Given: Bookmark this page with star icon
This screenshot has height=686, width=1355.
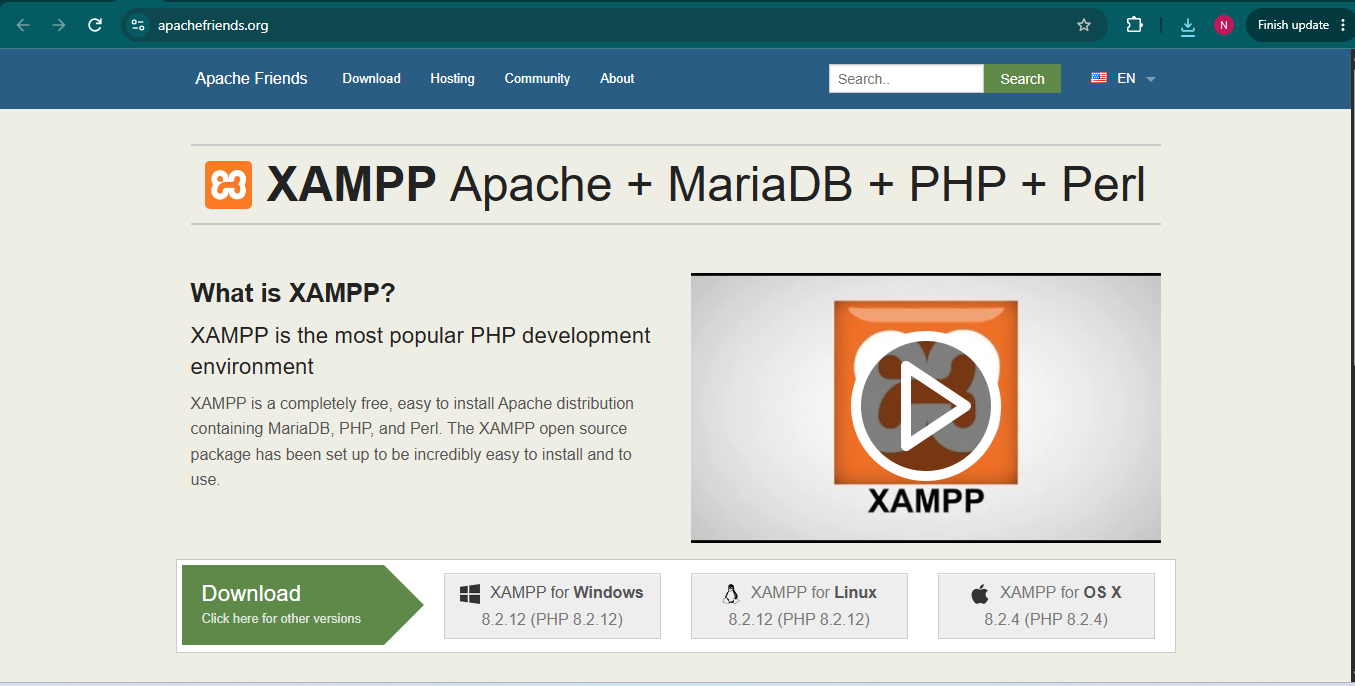Looking at the screenshot, I should [1084, 25].
